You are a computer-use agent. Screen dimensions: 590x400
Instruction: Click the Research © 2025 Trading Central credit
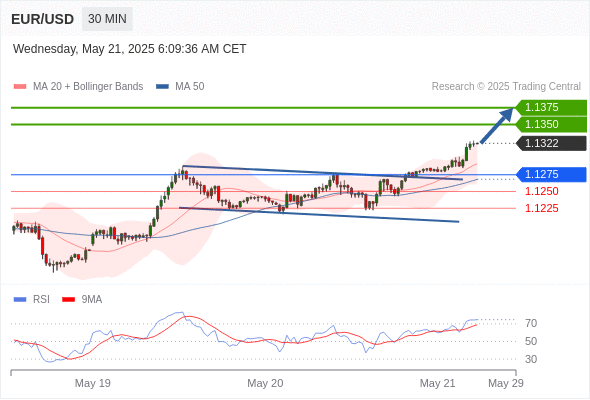tap(506, 87)
